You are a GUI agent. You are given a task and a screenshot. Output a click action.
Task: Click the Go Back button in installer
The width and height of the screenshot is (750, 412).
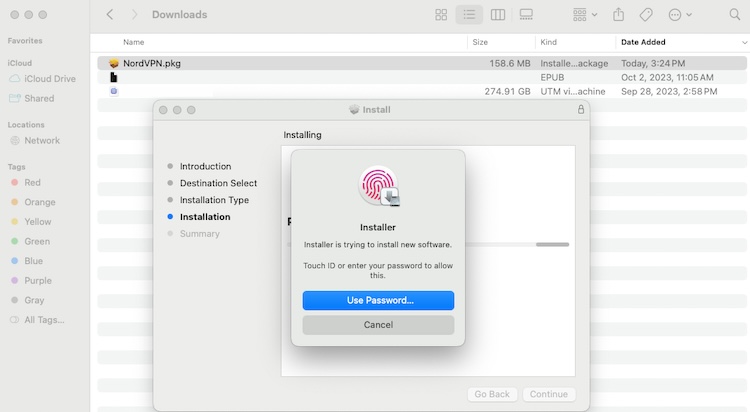492,394
